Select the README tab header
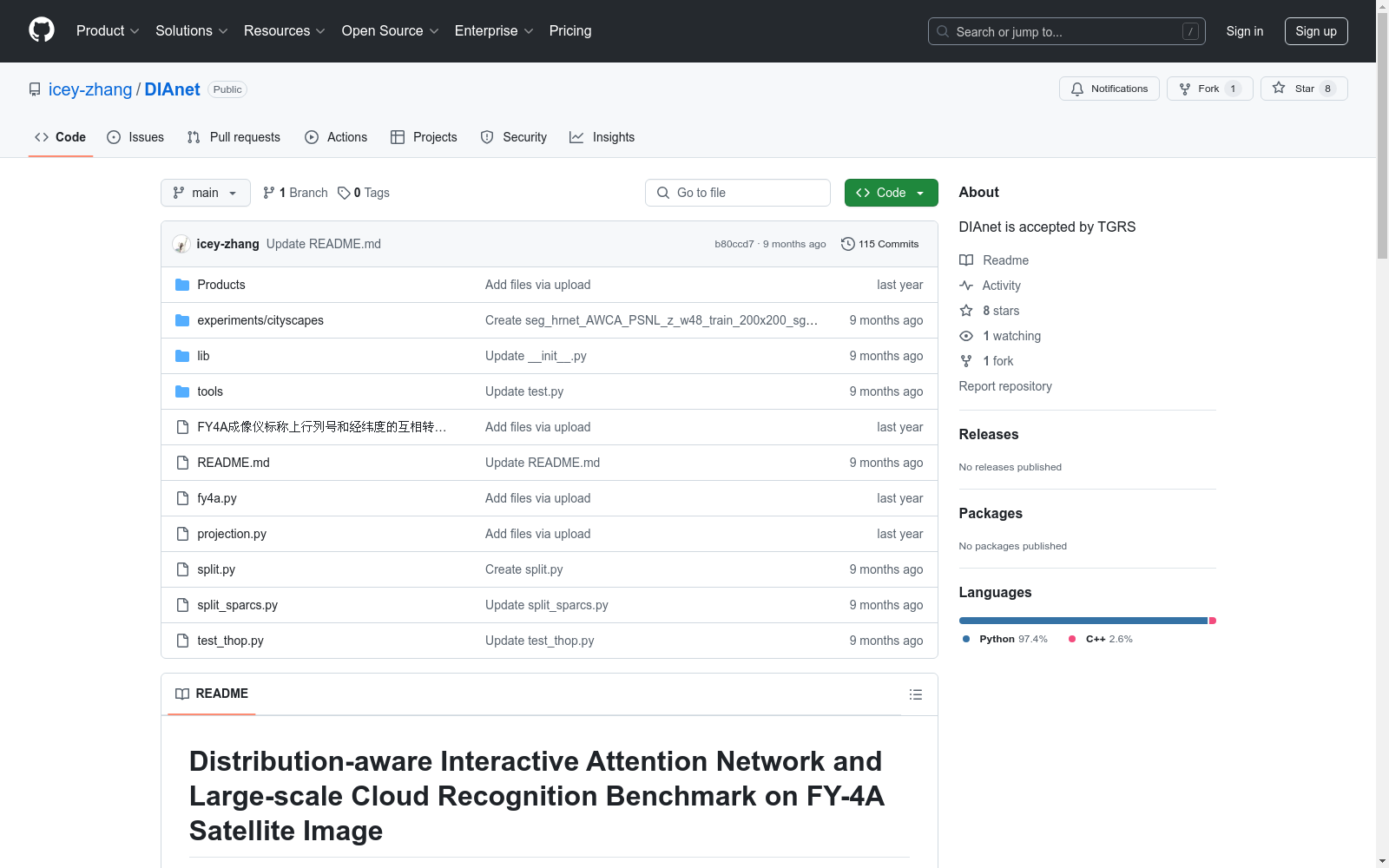This screenshot has height=868, width=1389. pos(212,694)
